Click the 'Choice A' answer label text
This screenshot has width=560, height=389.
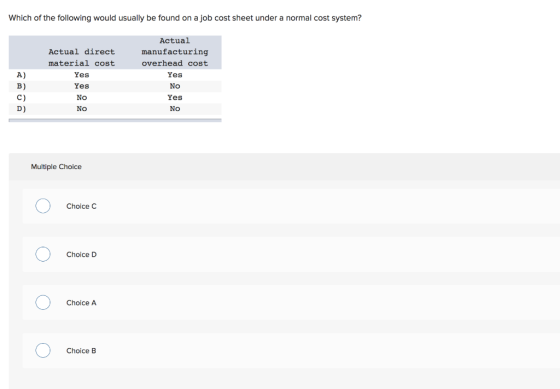point(81,303)
